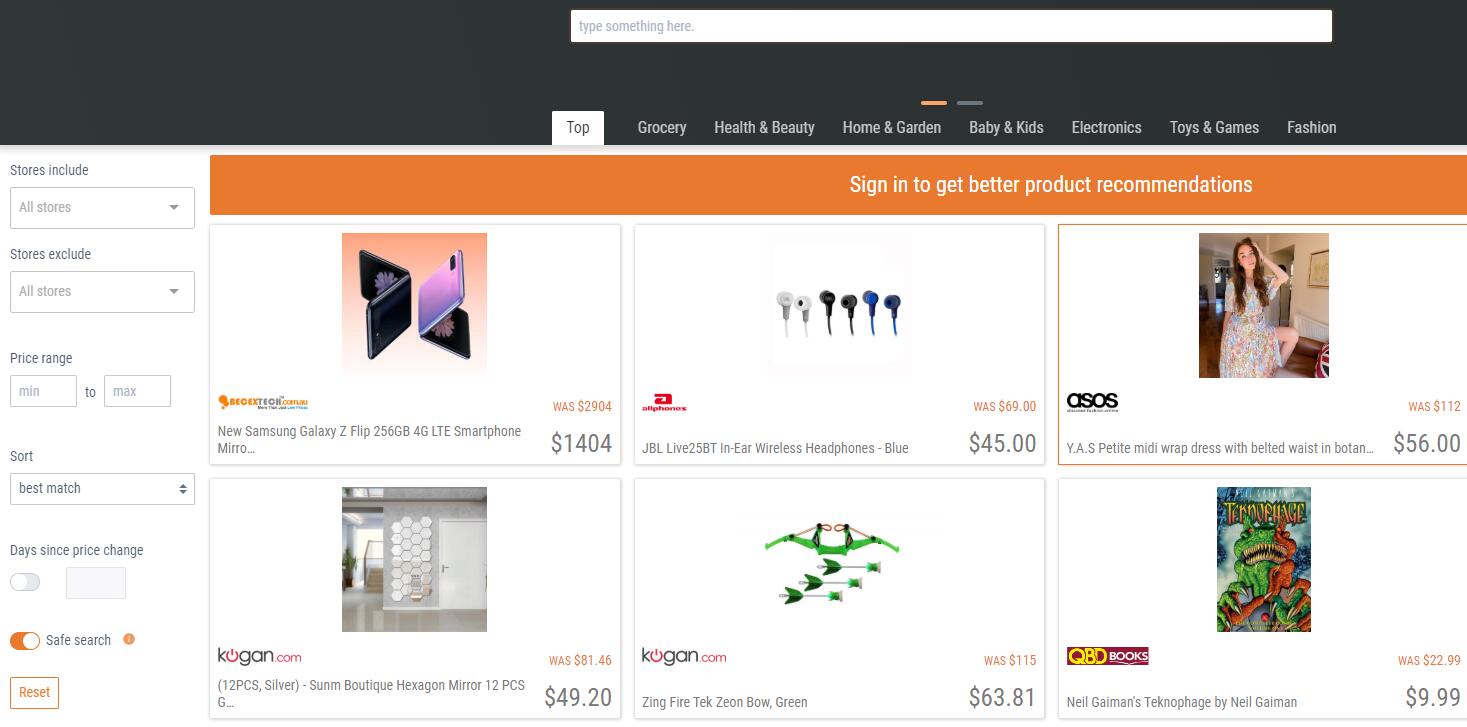The height and width of the screenshot is (727, 1467).
Task: Open the Stores exclude dropdown
Action: (x=102, y=291)
